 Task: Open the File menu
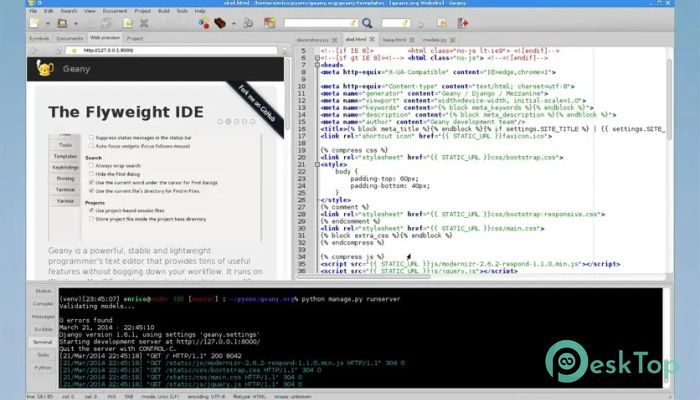[33, 11]
